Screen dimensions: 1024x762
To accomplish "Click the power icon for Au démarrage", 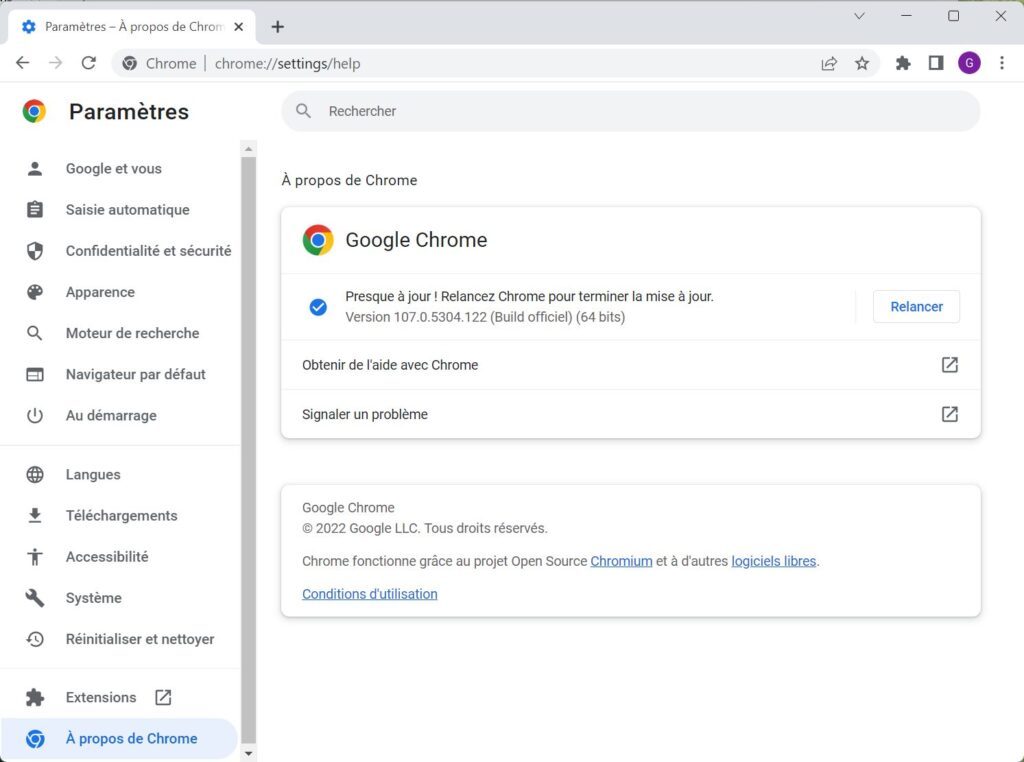I will click(35, 415).
